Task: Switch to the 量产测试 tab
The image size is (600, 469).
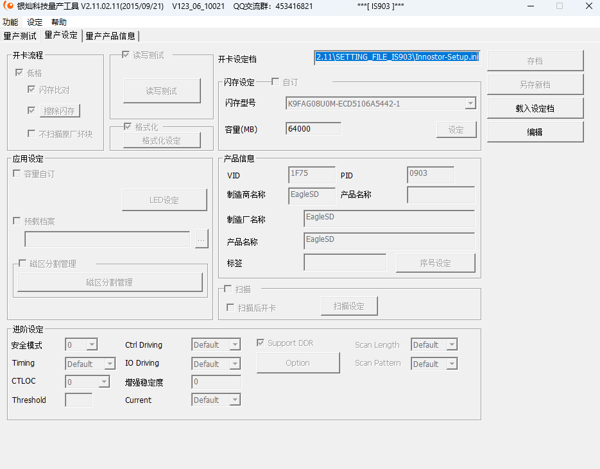Action: pos(20,36)
